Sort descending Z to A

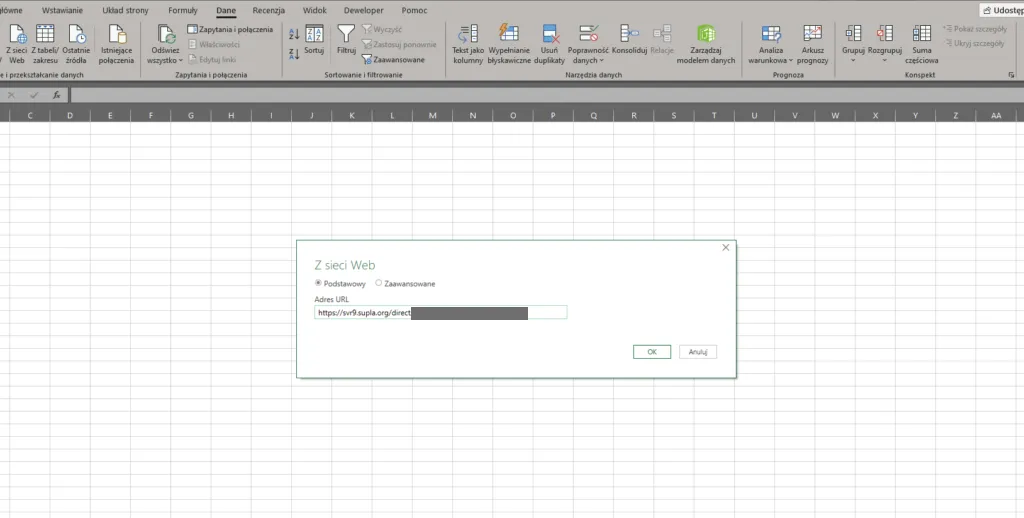[294, 54]
